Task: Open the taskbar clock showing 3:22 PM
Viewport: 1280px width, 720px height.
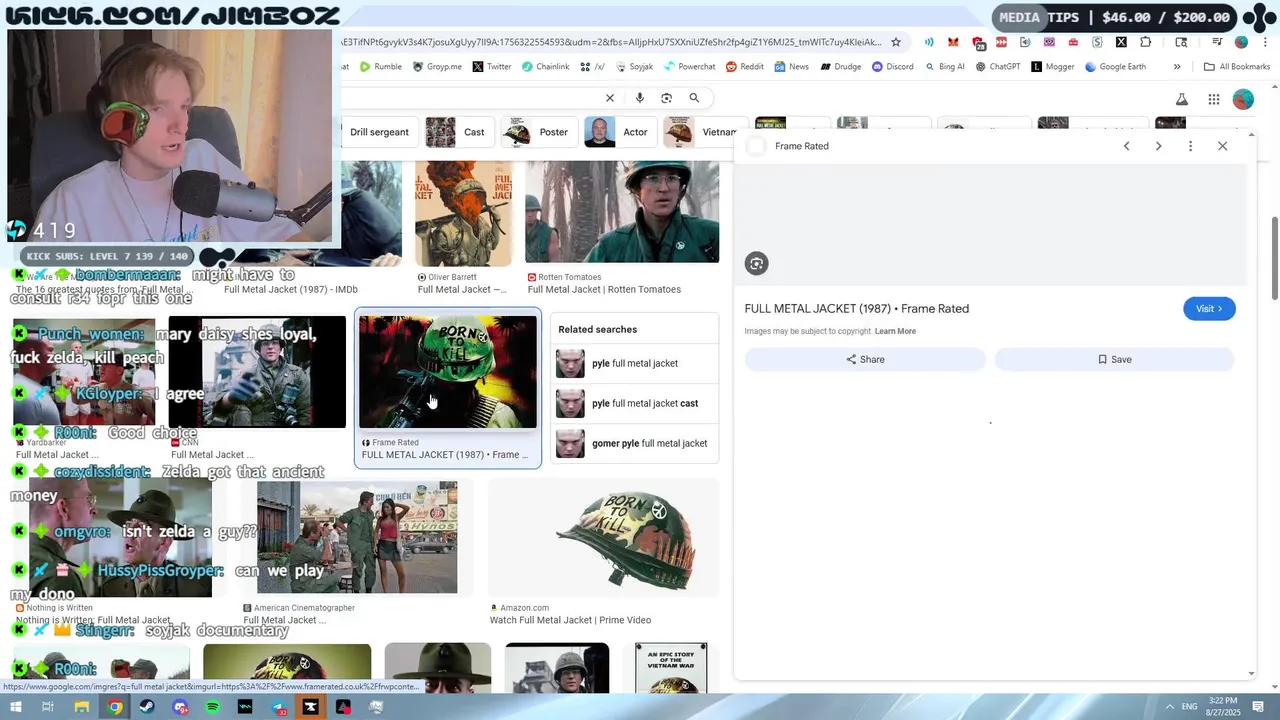Action: pyautogui.click(x=1223, y=707)
